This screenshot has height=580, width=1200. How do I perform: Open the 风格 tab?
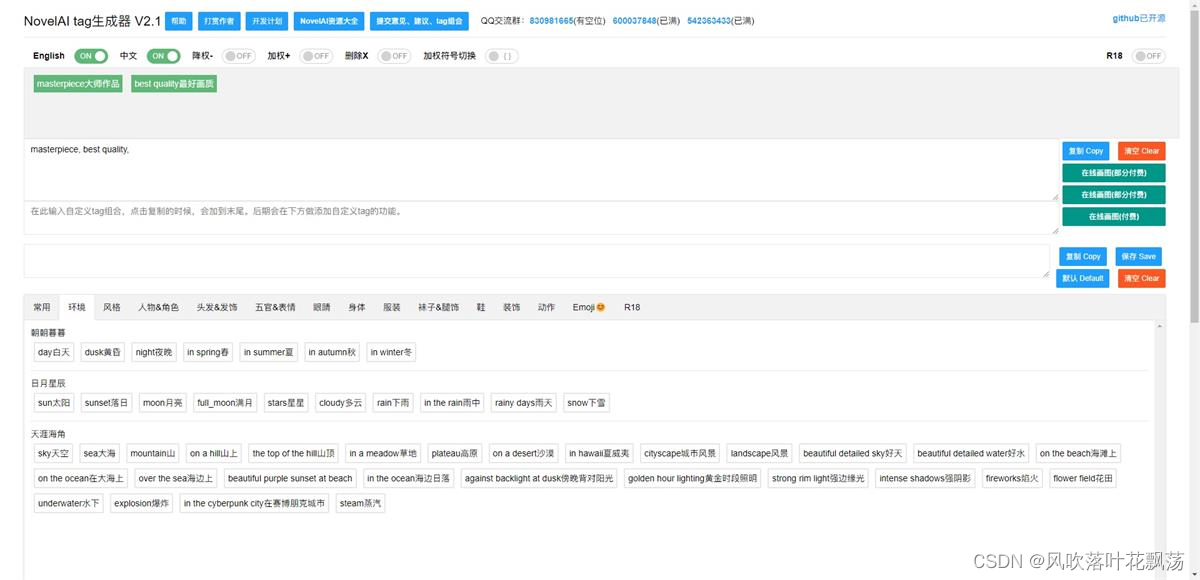tap(112, 307)
